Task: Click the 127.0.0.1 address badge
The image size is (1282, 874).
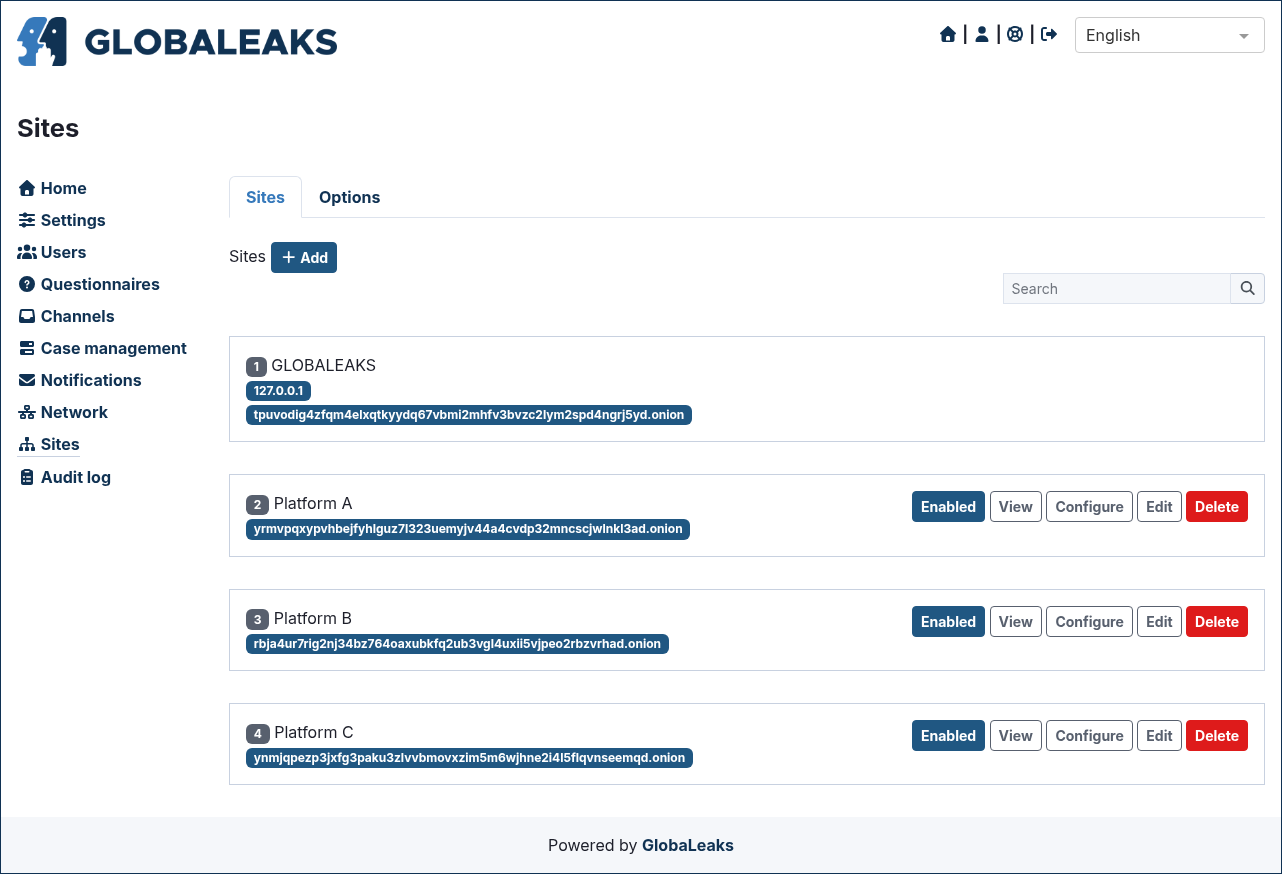Action: 278,390
